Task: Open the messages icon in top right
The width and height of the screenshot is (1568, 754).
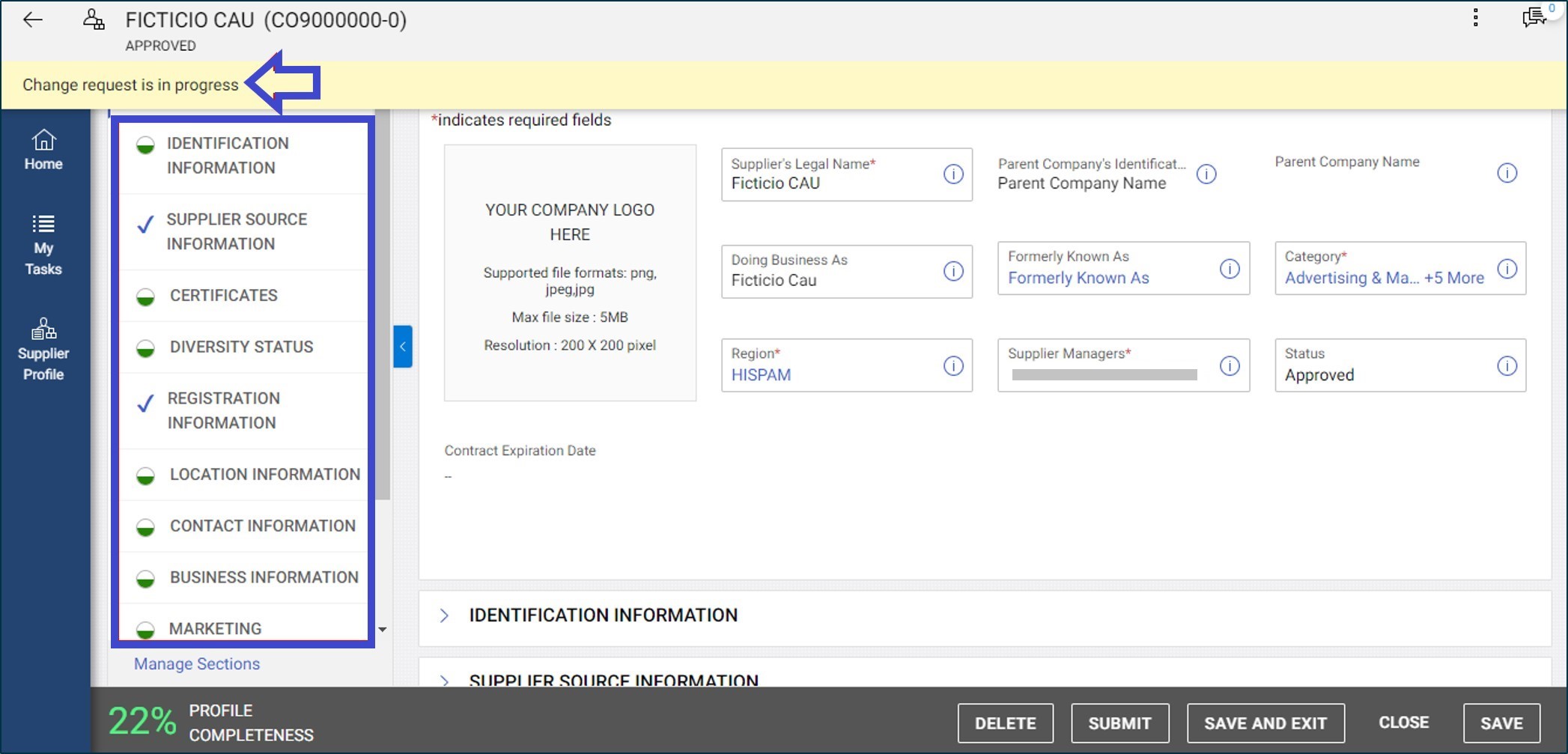Action: click(1534, 16)
